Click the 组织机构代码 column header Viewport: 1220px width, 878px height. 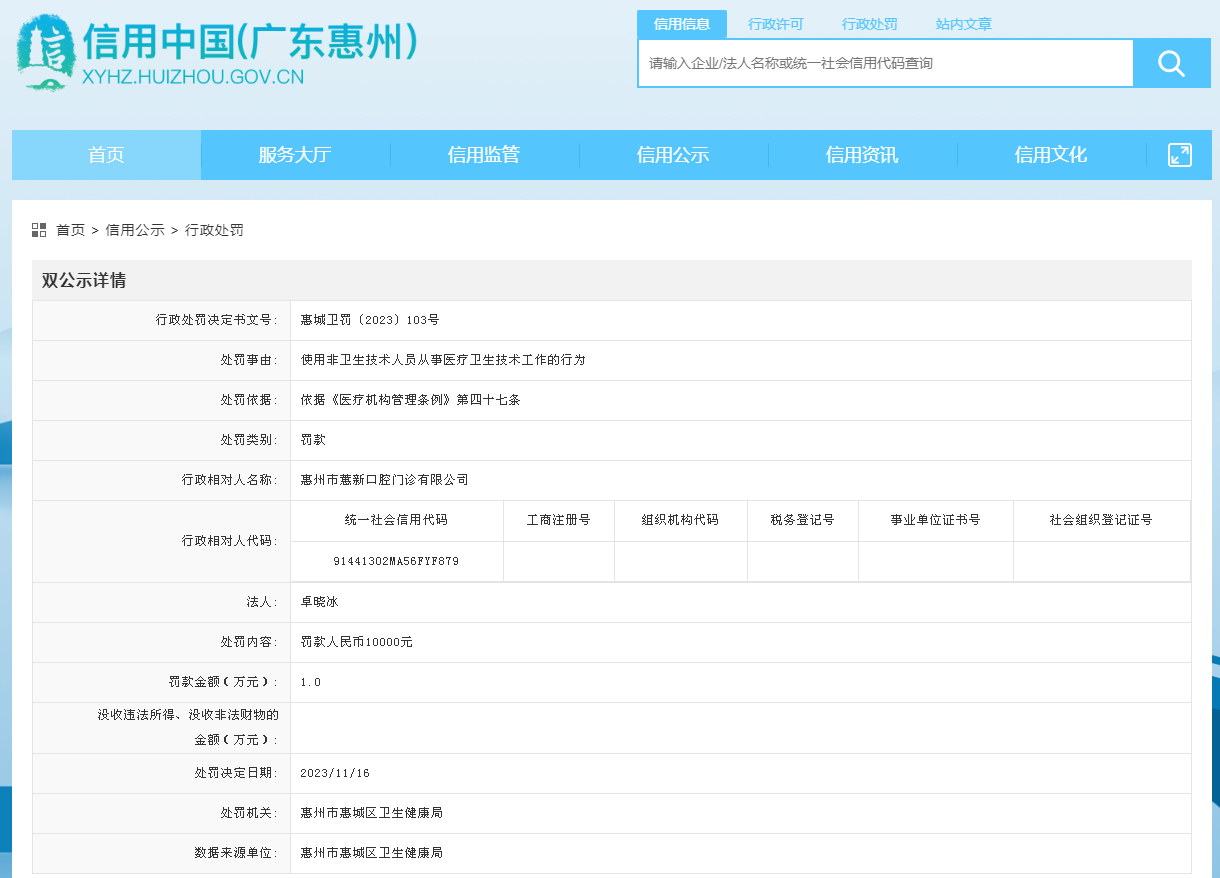[680, 520]
